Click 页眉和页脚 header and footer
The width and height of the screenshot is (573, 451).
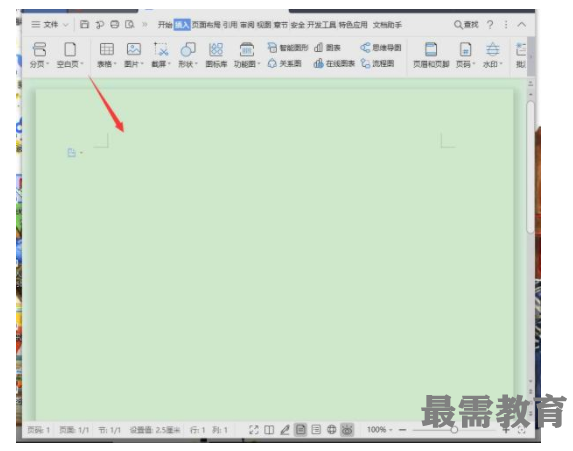tap(431, 55)
